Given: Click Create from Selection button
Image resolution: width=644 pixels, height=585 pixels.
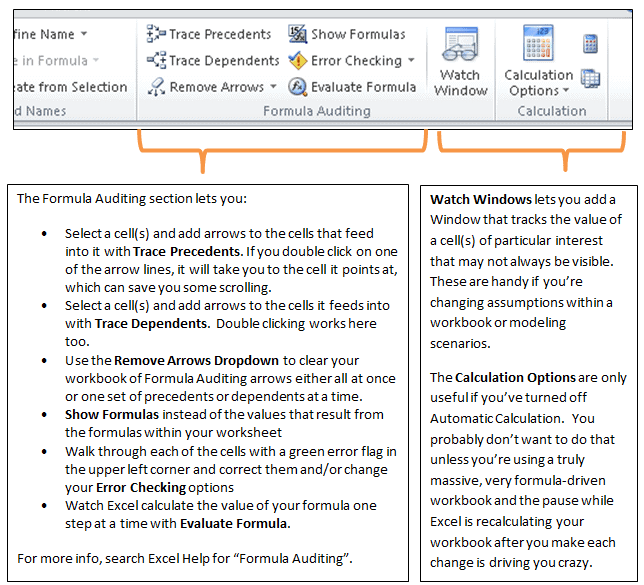Looking at the screenshot, I should (x=71, y=87).
